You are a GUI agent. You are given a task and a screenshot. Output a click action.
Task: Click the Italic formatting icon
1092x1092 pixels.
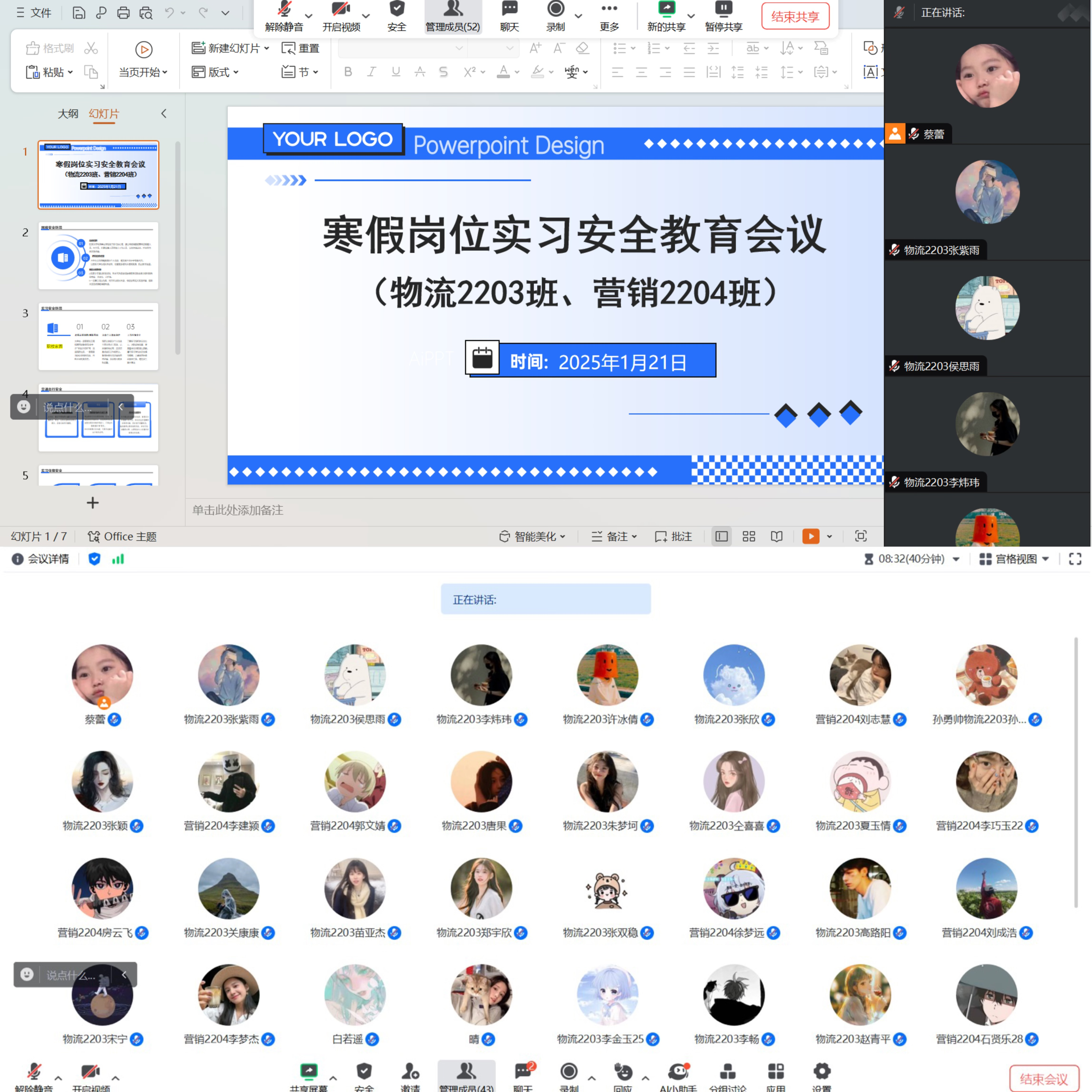tap(371, 72)
